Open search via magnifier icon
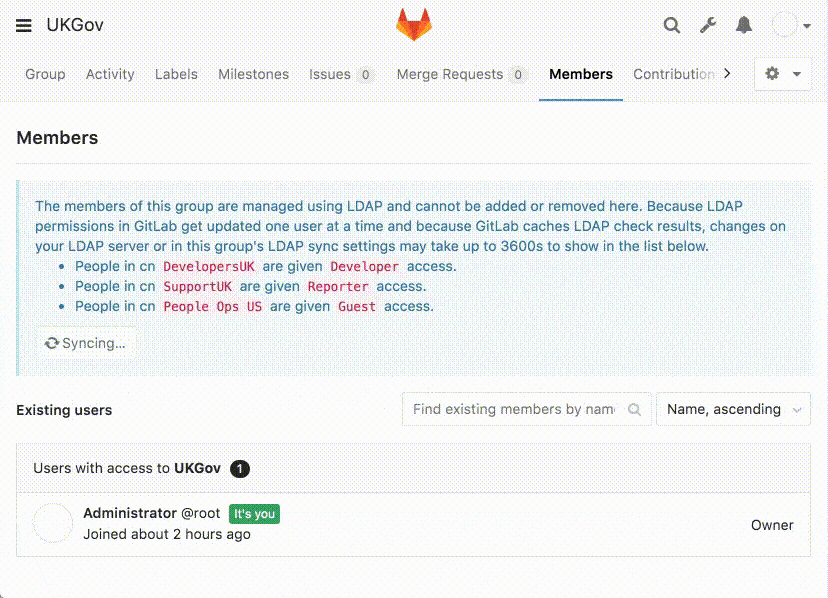 672,26
